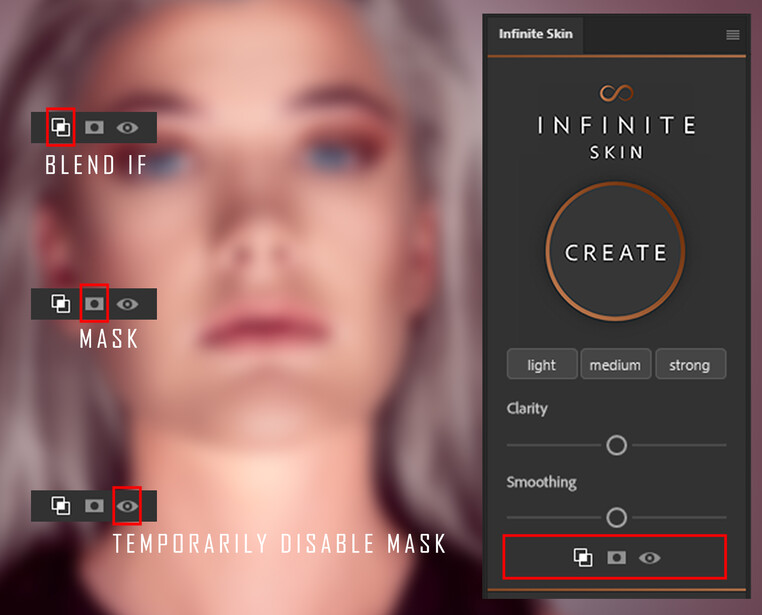Click eye icon in BLEND IF strip

click(x=127, y=128)
